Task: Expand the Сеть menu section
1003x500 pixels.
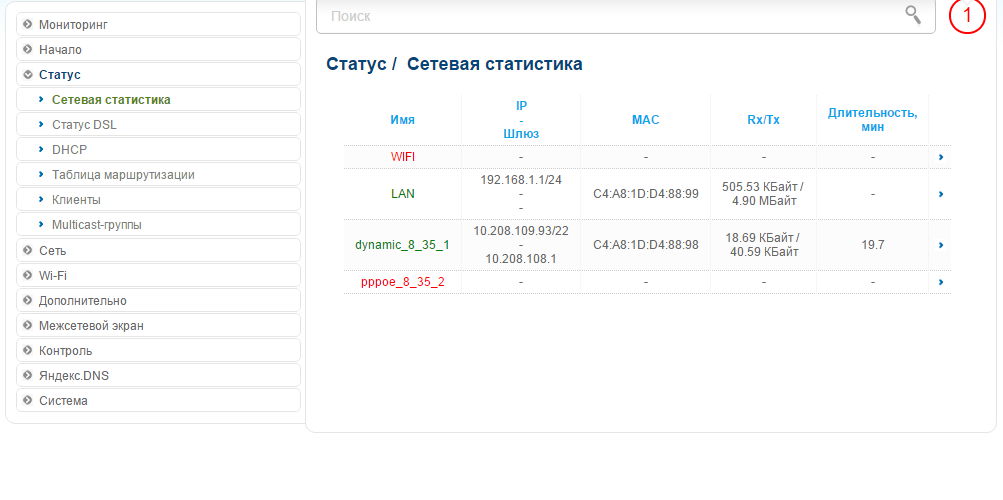Action: (x=52, y=250)
